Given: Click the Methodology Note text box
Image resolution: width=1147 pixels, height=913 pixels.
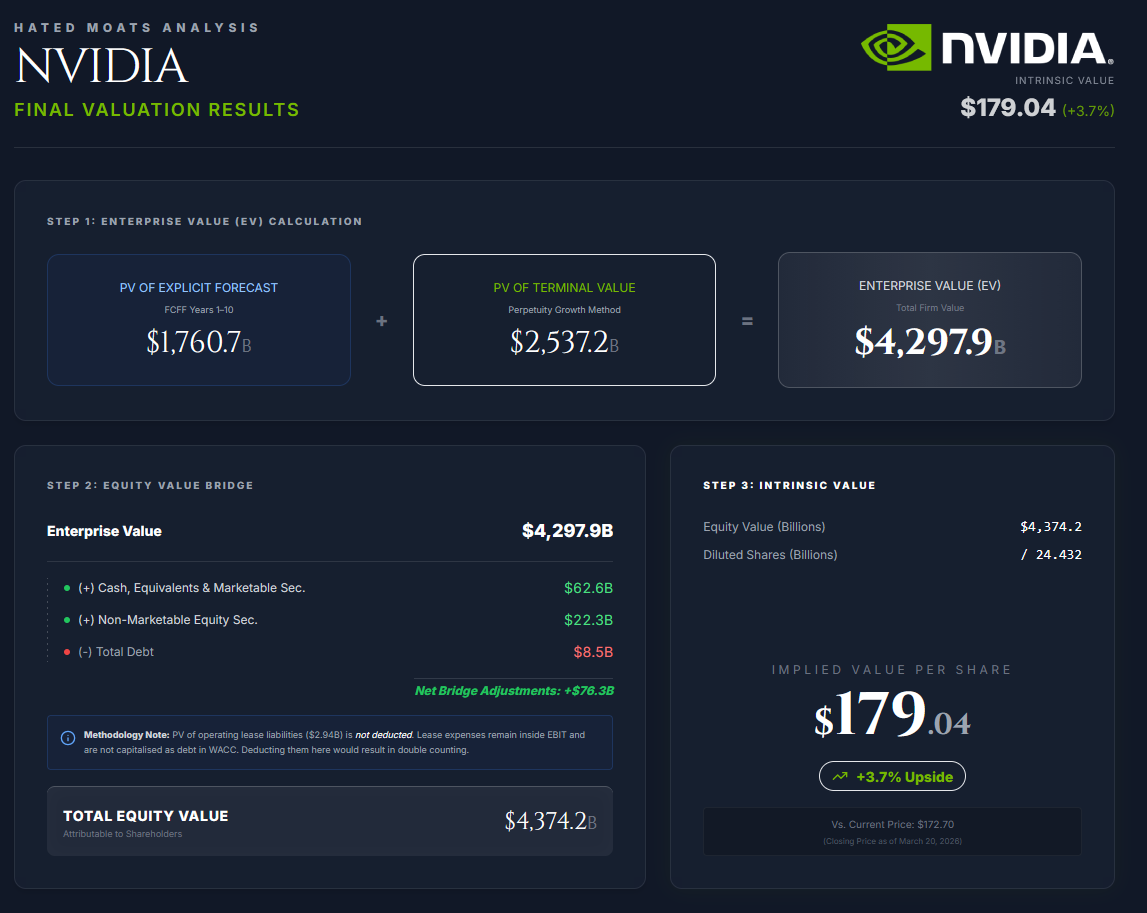Looking at the screenshot, I should (329, 743).
